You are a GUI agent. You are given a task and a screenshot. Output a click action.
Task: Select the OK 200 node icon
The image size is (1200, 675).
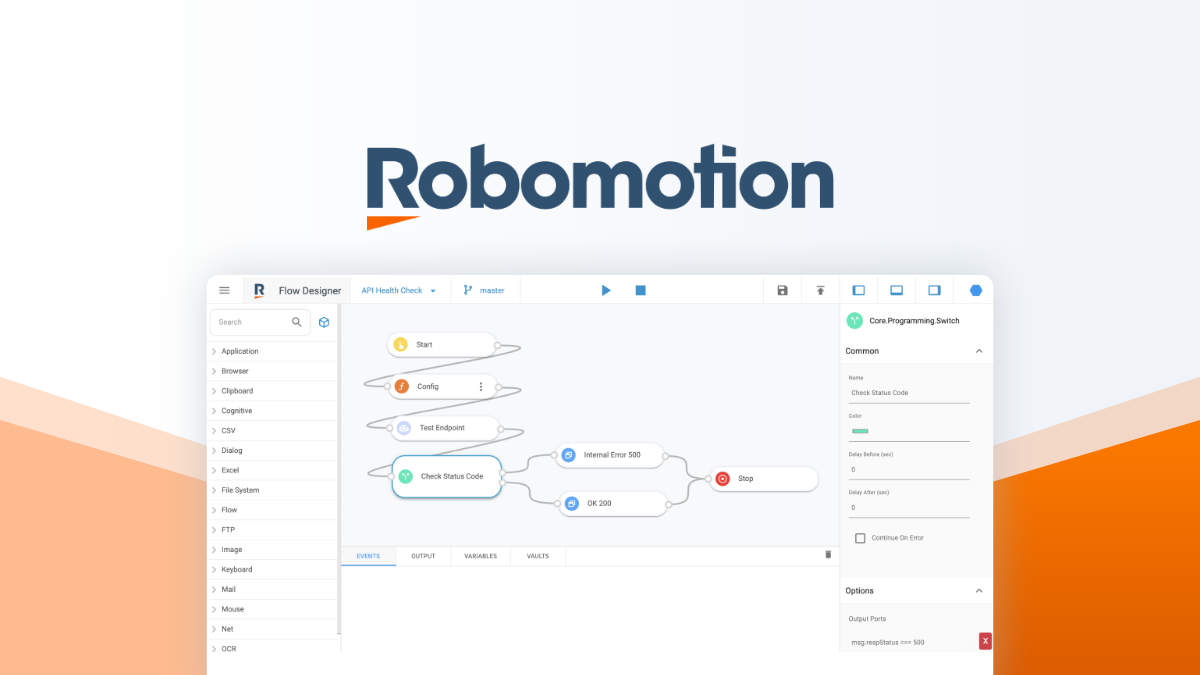click(571, 503)
